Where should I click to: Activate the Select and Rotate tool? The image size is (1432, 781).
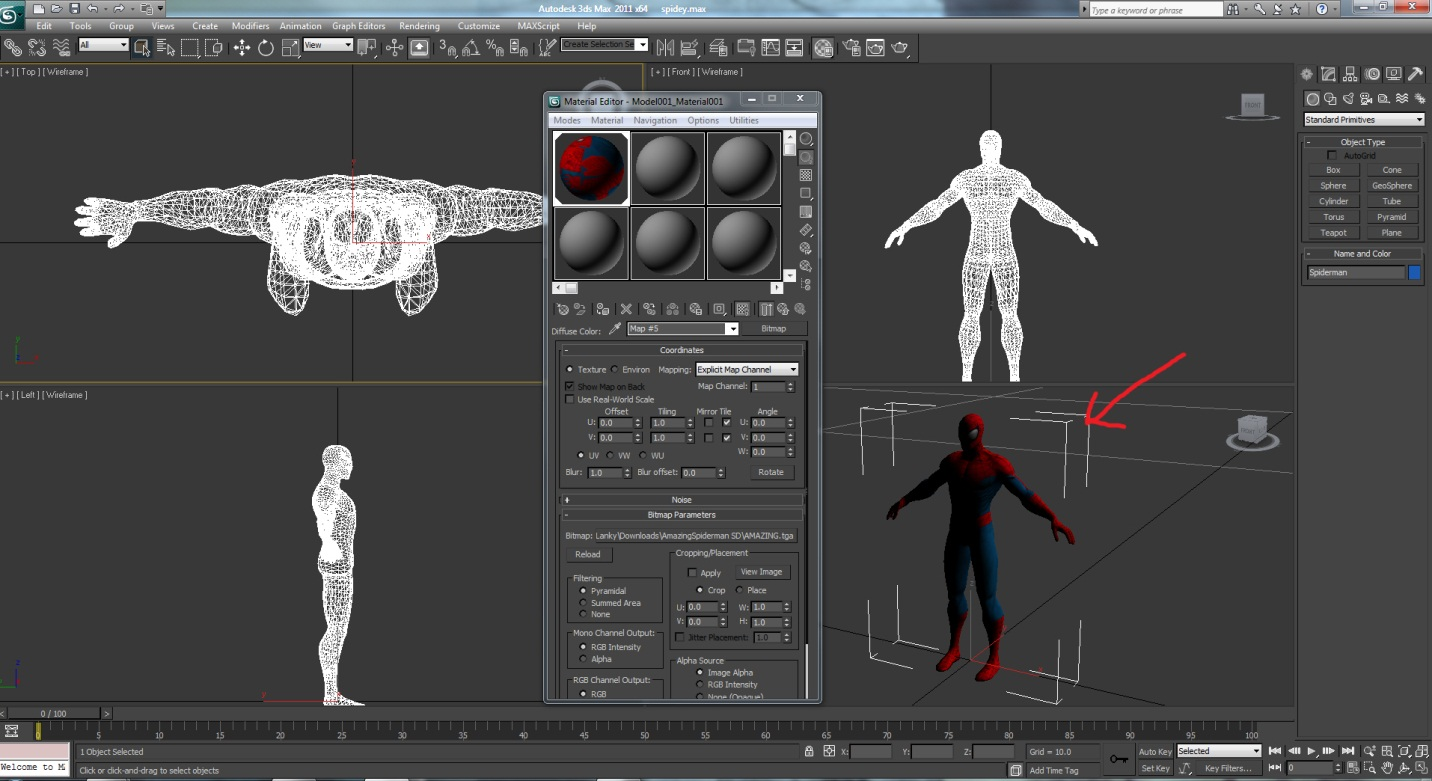point(266,47)
